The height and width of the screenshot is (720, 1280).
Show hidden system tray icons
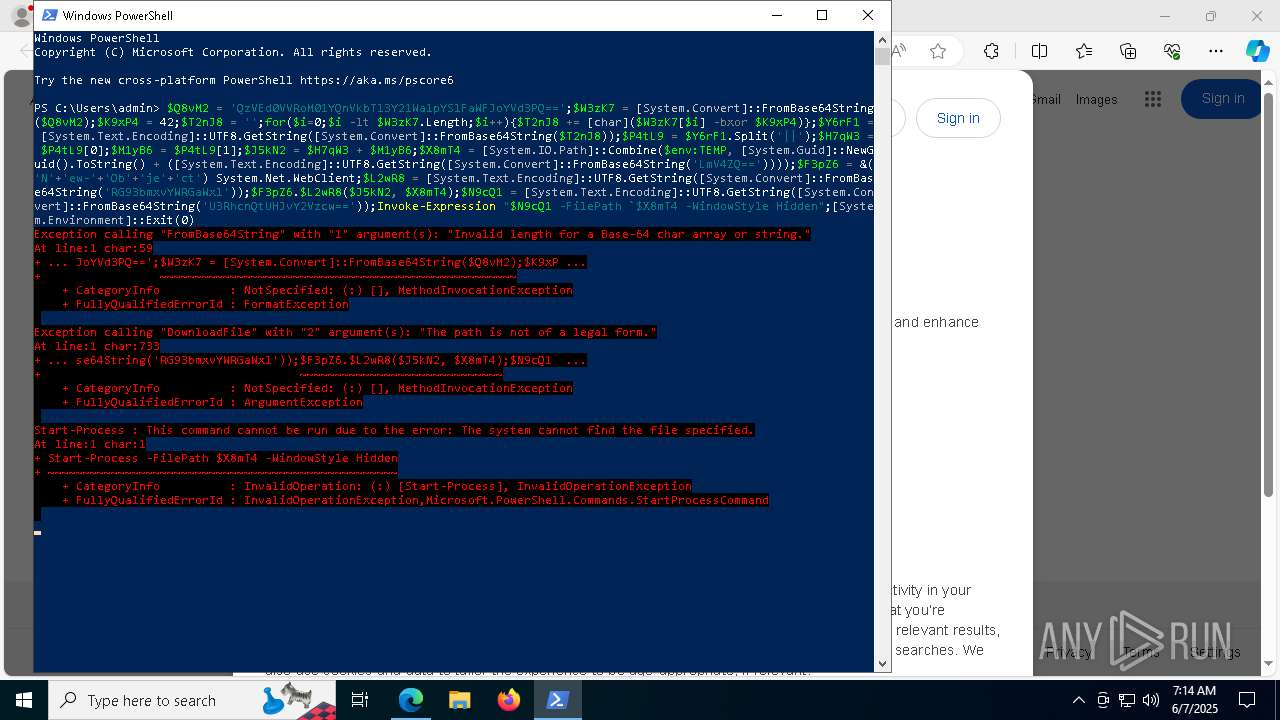point(1078,700)
